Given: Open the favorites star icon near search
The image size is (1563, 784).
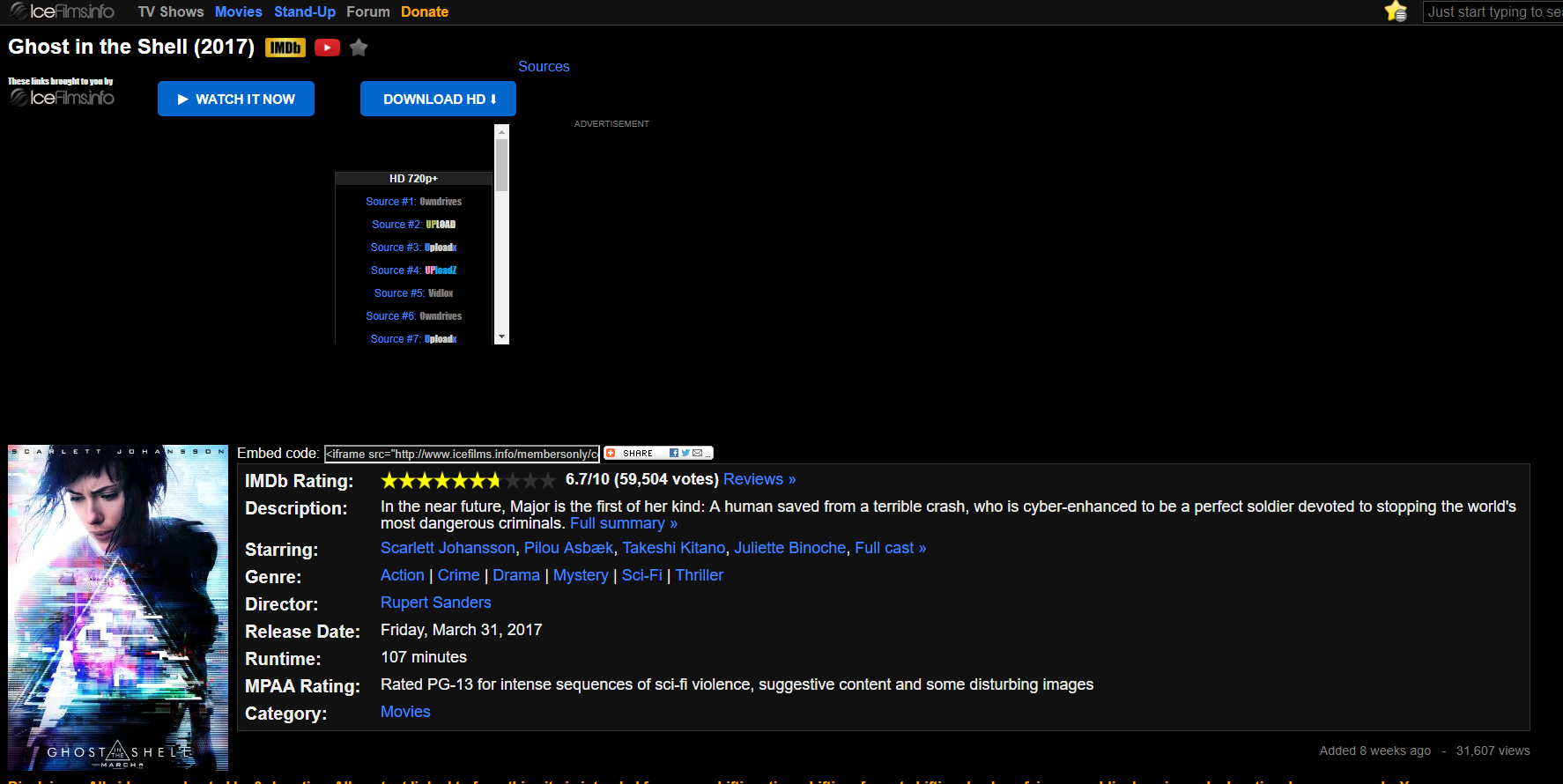Looking at the screenshot, I should 1396,11.
